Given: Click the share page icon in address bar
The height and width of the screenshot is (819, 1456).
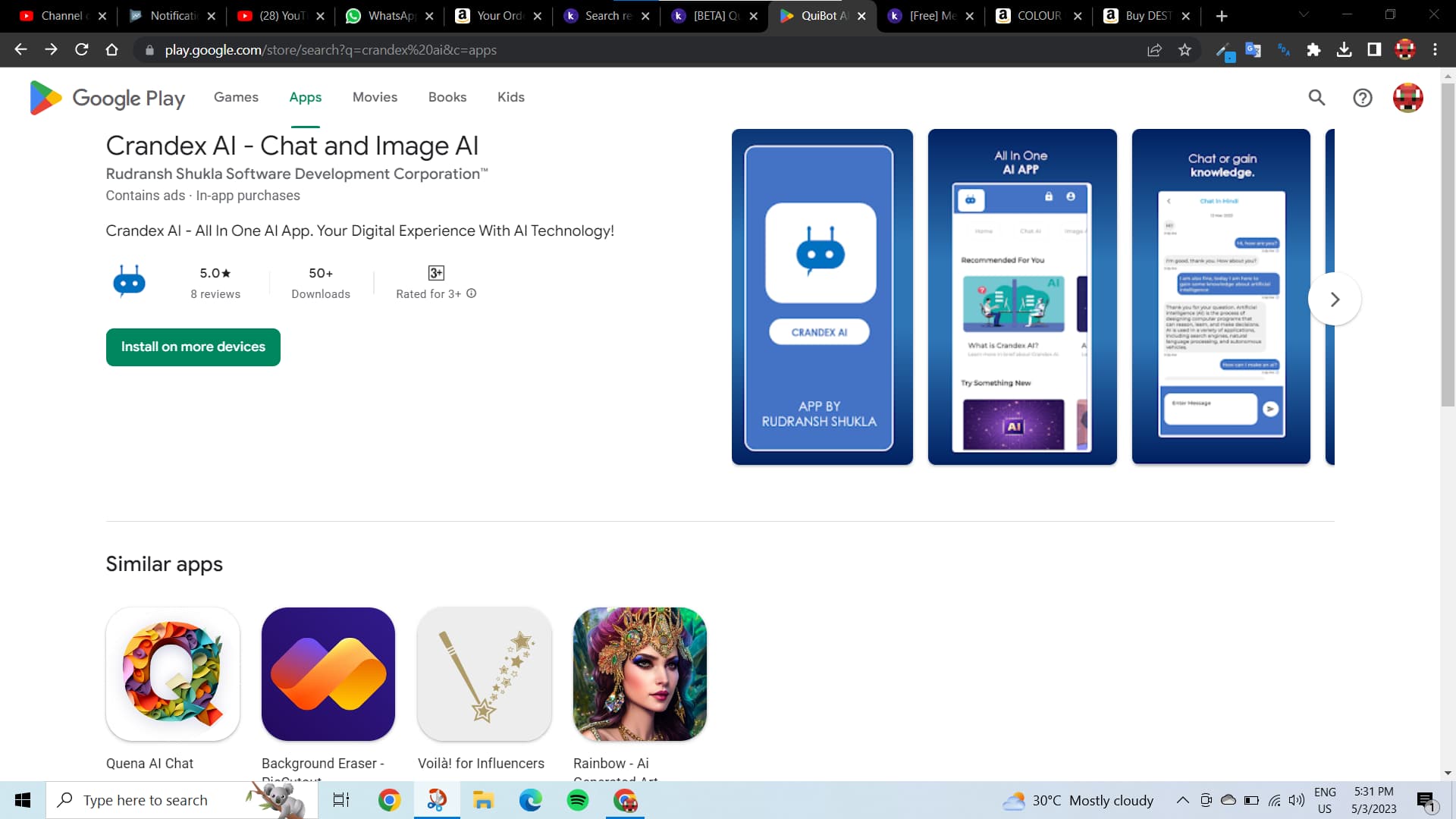Looking at the screenshot, I should coord(1154,50).
